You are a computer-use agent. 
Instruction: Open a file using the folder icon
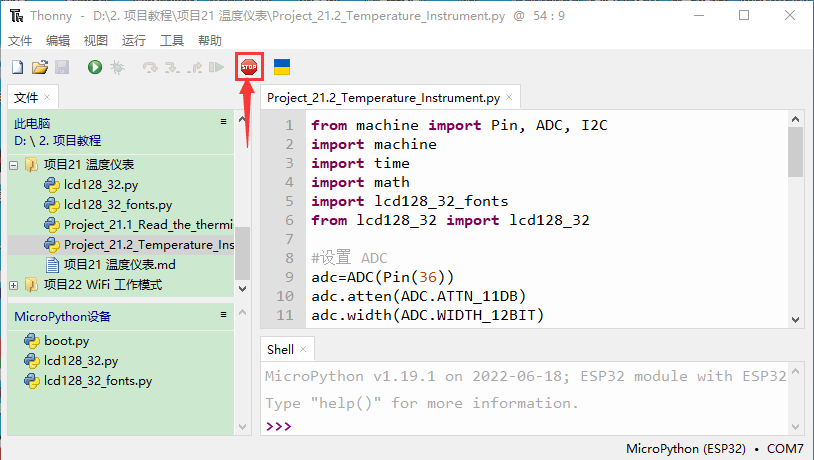click(x=40, y=67)
